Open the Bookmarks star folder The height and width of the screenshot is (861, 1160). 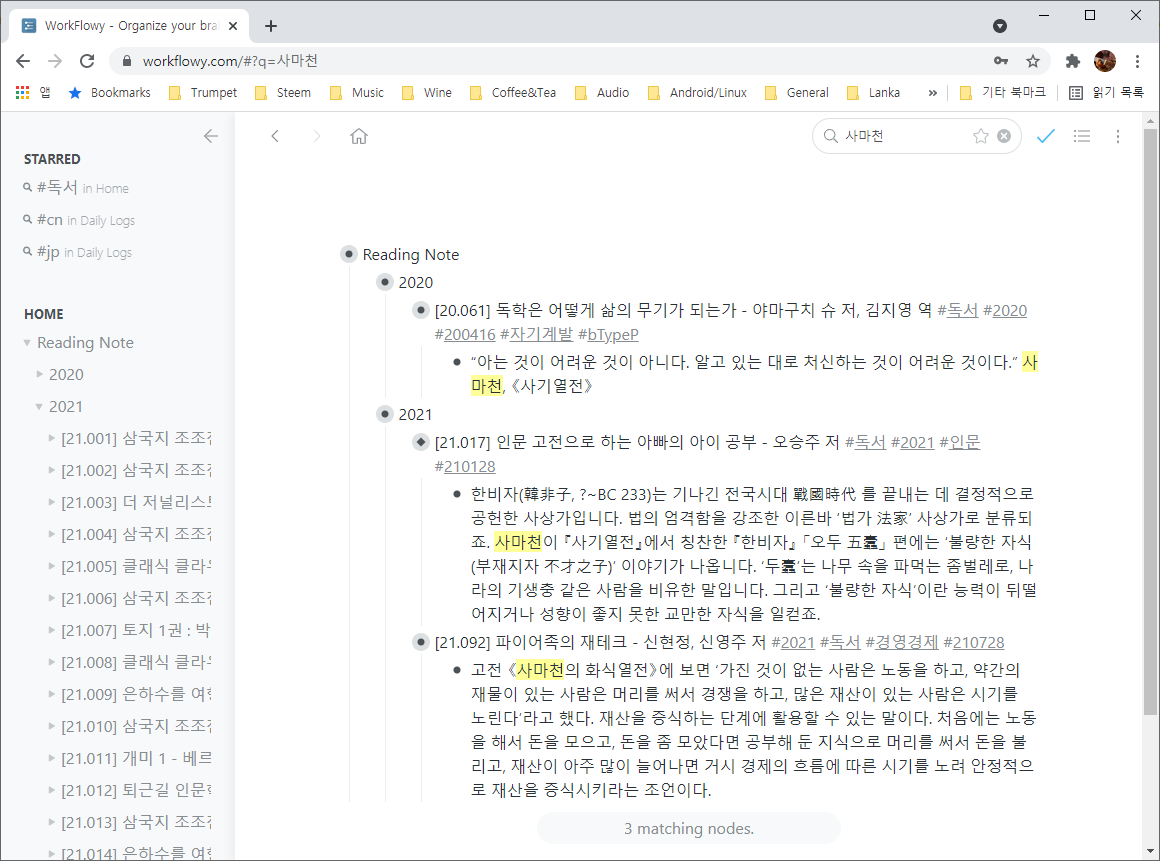pyautogui.click(x=109, y=92)
